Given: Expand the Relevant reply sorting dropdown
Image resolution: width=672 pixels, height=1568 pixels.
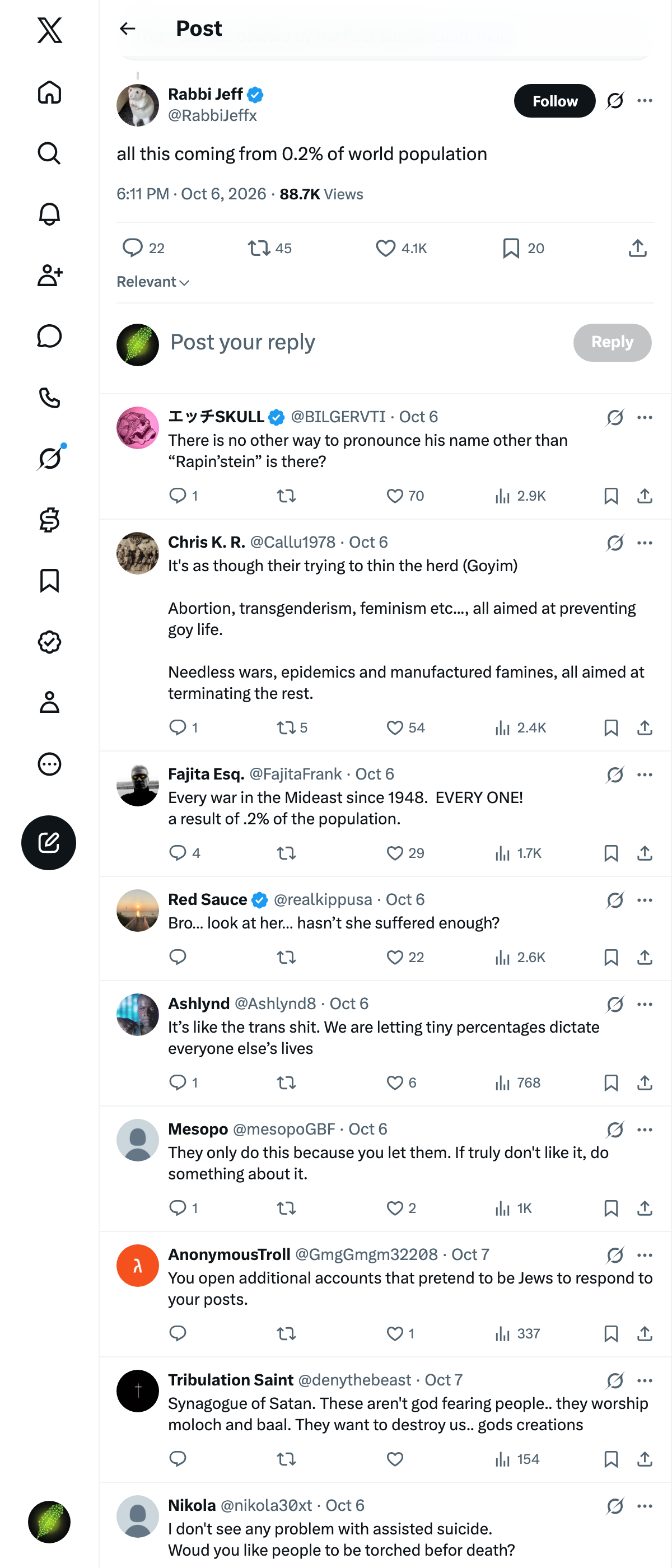Looking at the screenshot, I should tap(153, 282).
